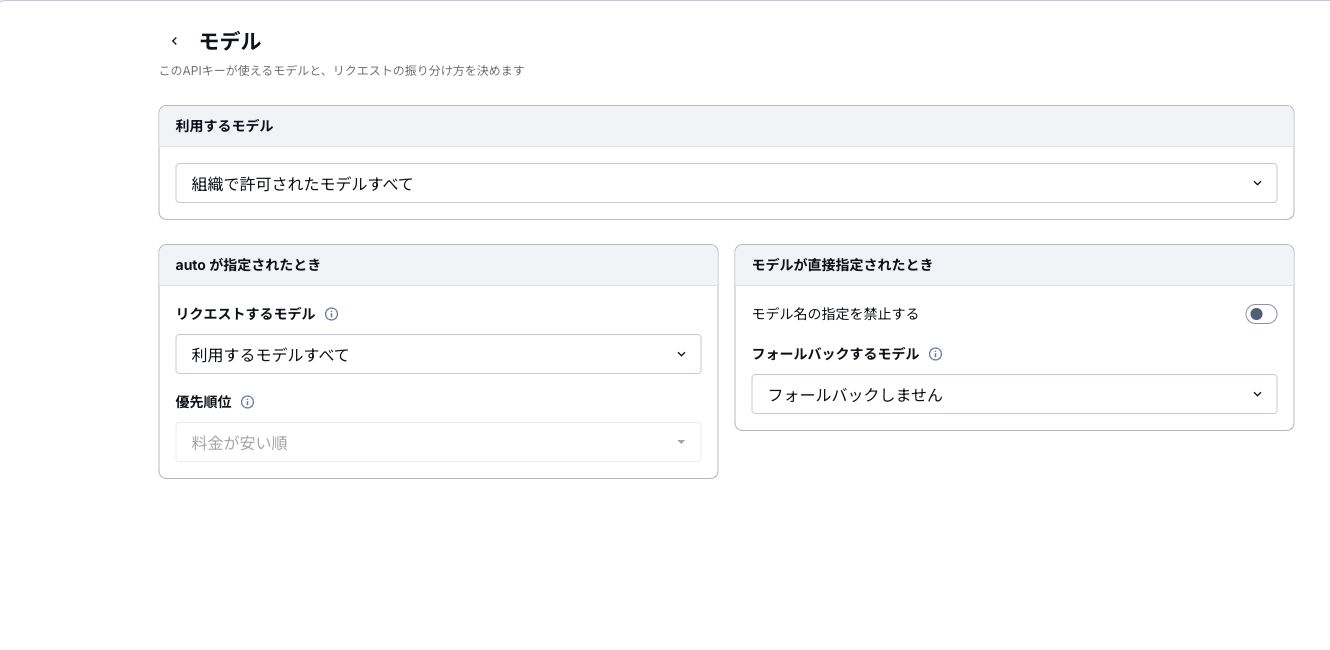This screenshot has height=650, width=1330.
Task: Toggle モデル名の指定を禁止する switch
Action: (1261, 314)
